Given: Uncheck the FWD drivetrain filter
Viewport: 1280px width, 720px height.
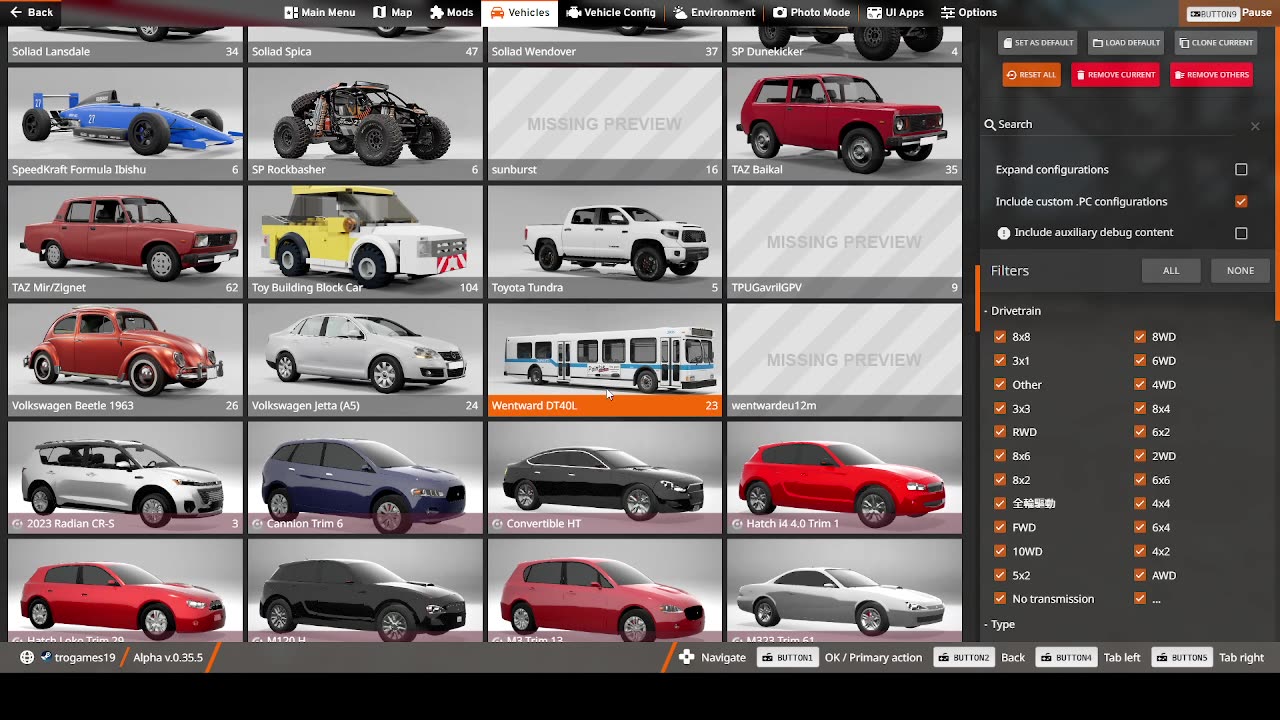Looking at the screenshot, I should (1000, 527).
